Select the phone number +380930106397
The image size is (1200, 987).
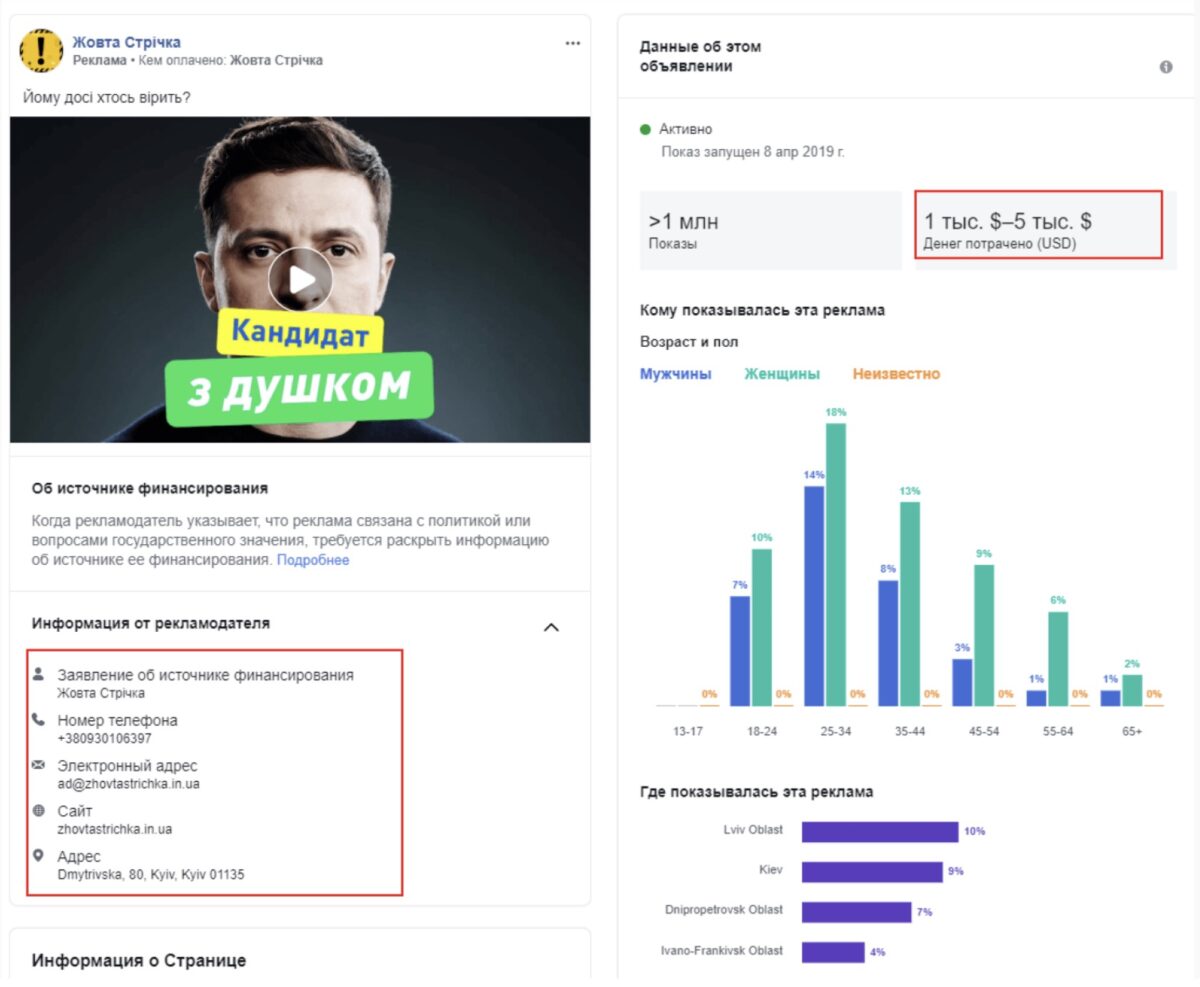coord(105,738)
